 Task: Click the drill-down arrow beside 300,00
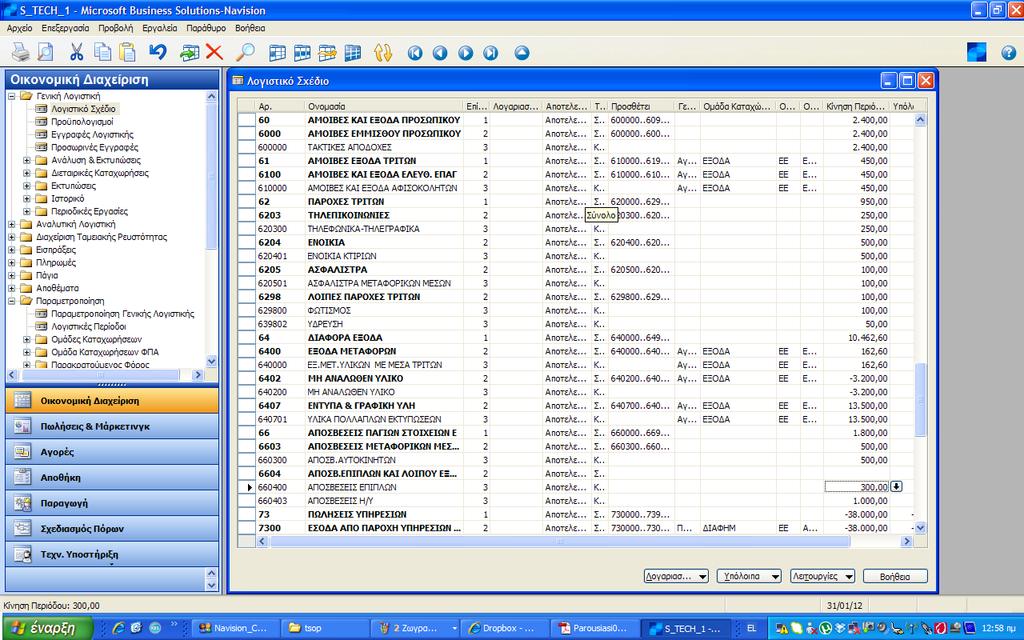(x=896, y=487)
